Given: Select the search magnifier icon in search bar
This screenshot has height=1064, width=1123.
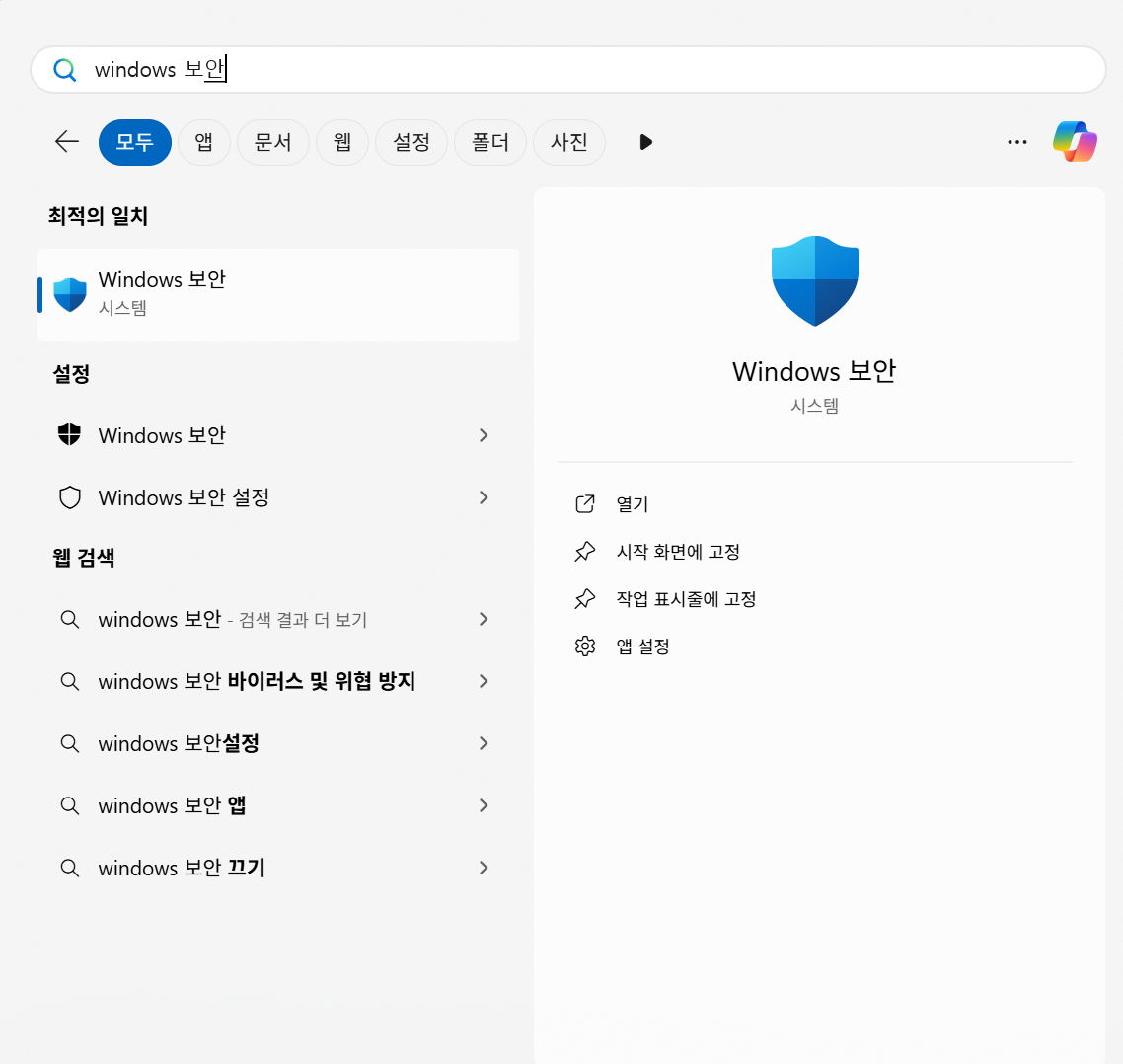Looking at the screenshot, I should pyautogui.click(x=64, y=69).
